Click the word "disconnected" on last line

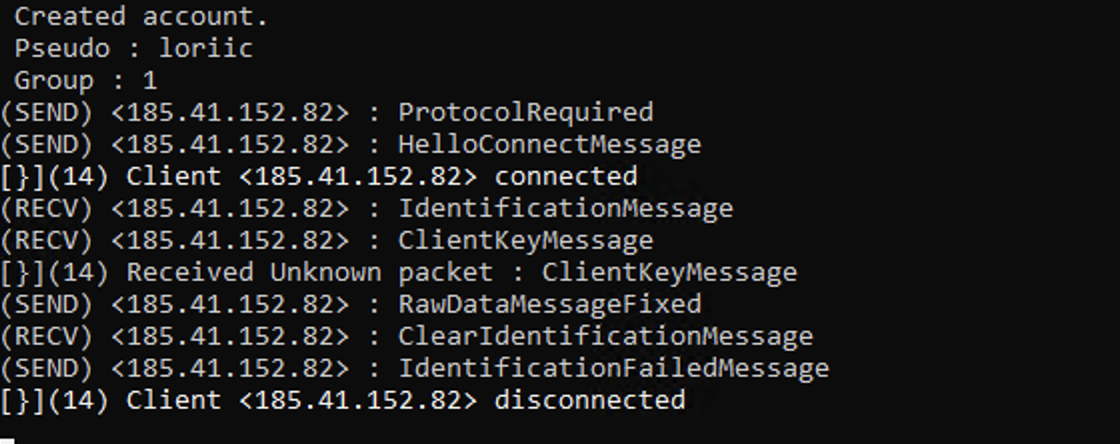point(589,400)
